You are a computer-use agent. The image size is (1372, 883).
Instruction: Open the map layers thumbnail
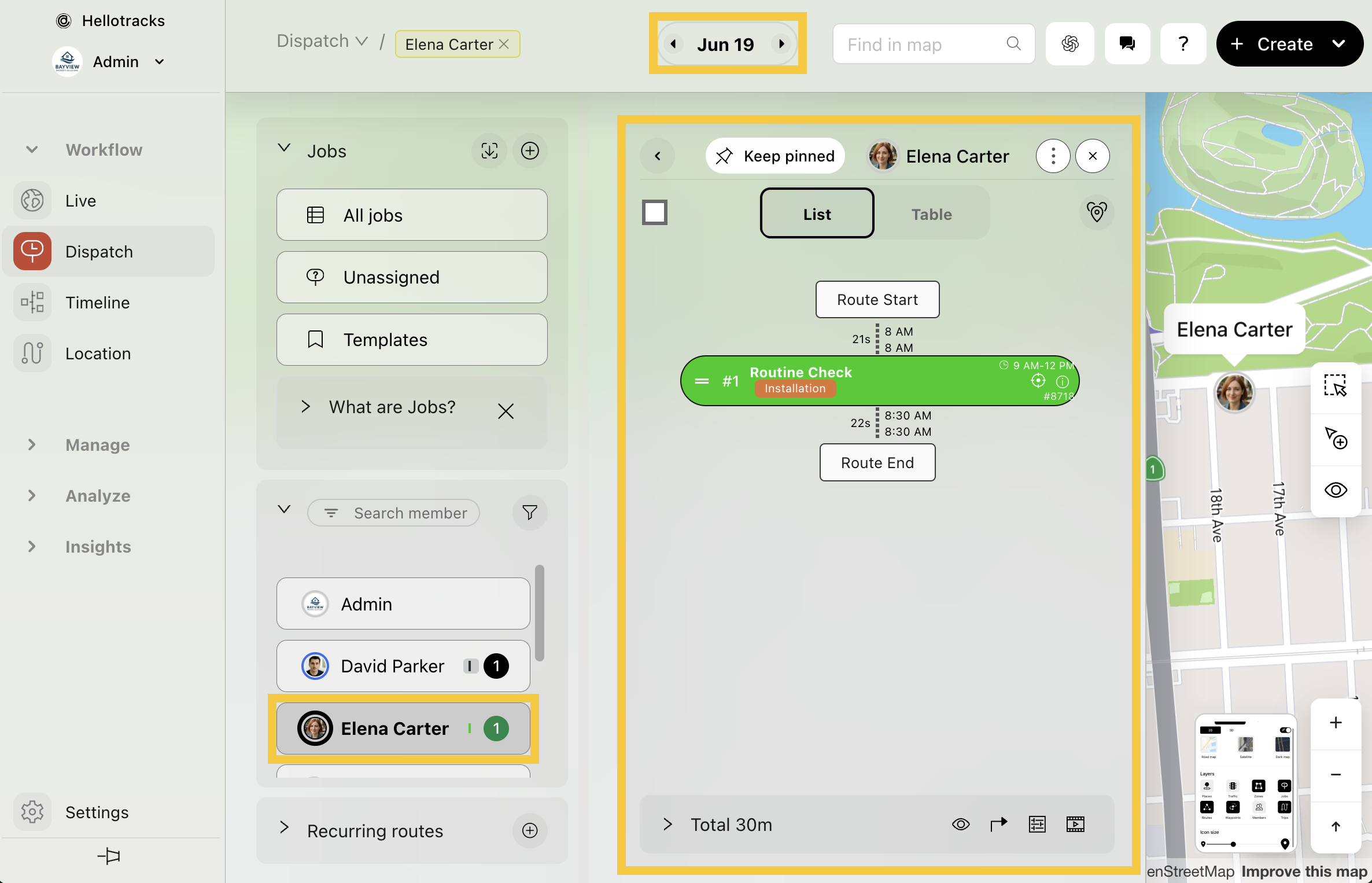[1246, 783]
